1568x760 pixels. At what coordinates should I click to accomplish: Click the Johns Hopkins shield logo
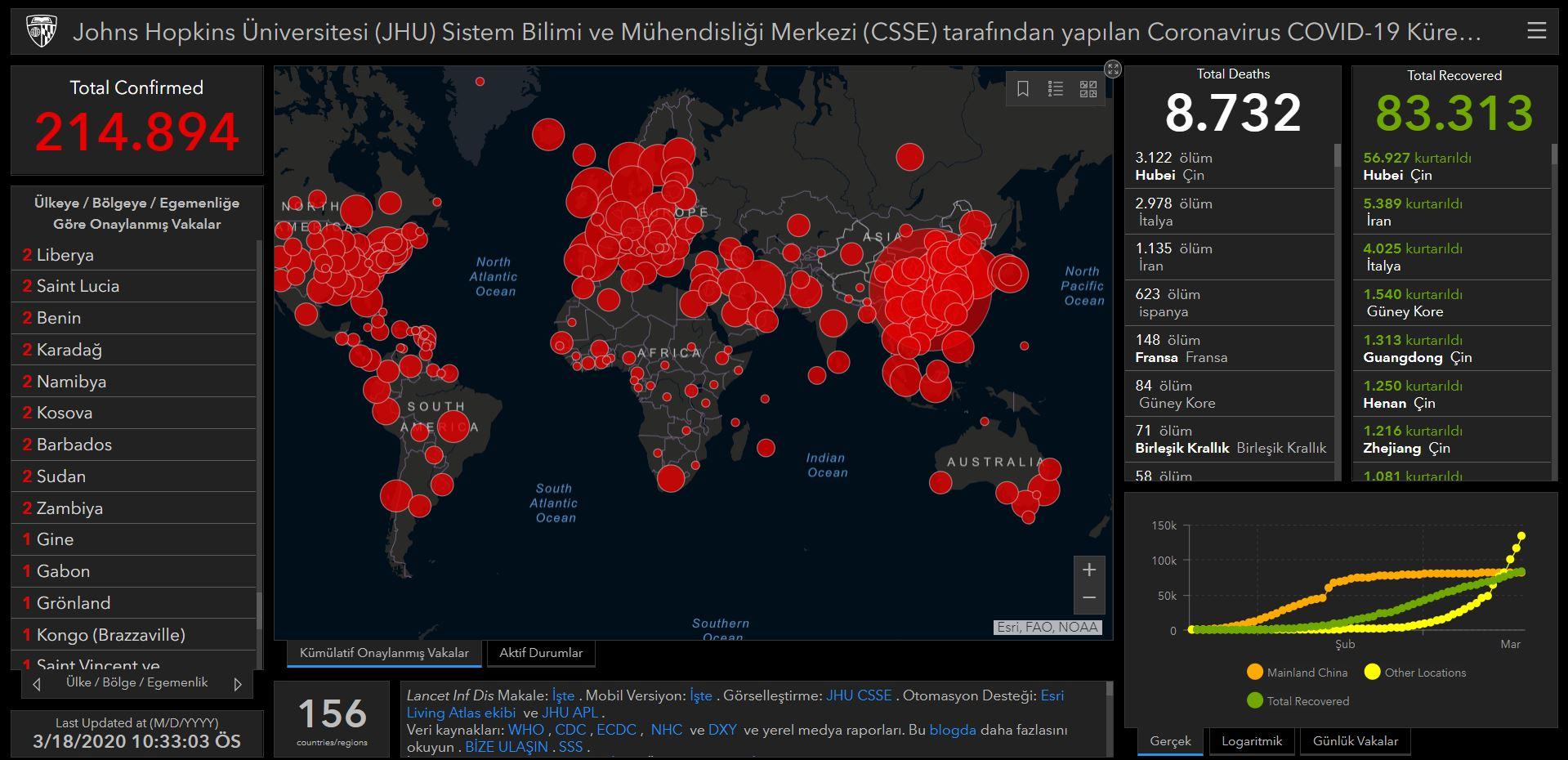(x=41, y=32)
